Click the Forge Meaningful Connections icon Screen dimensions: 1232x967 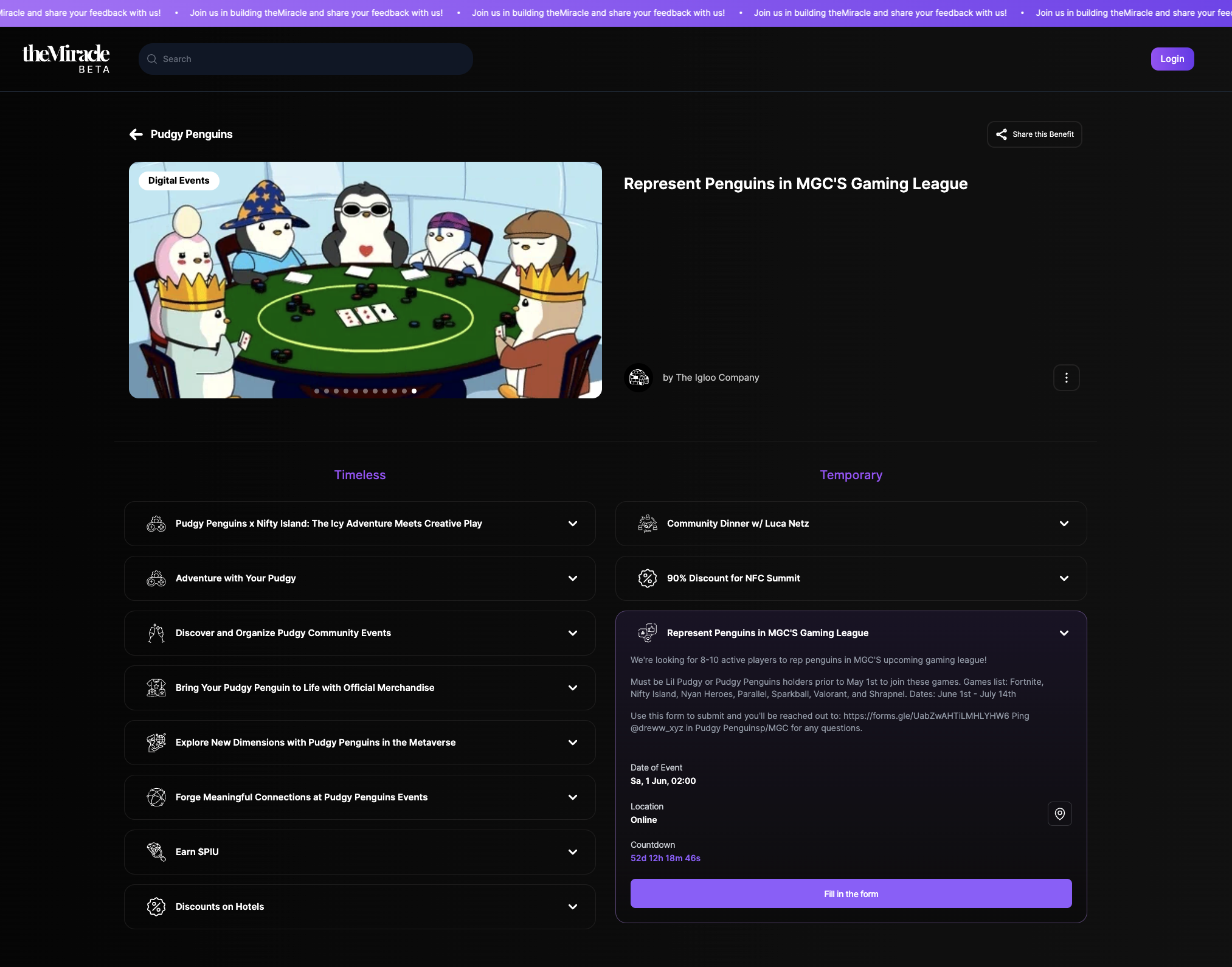[x=156, y=797]
